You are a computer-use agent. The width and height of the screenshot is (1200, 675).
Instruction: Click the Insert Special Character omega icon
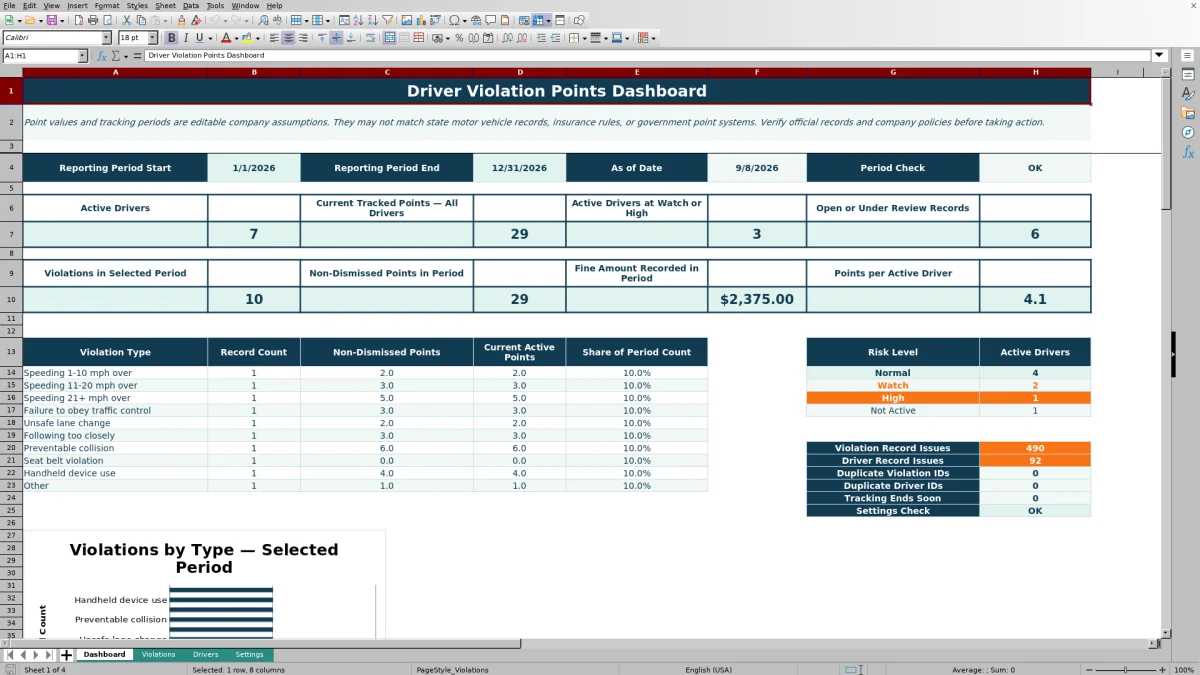(x=454, y=20)
